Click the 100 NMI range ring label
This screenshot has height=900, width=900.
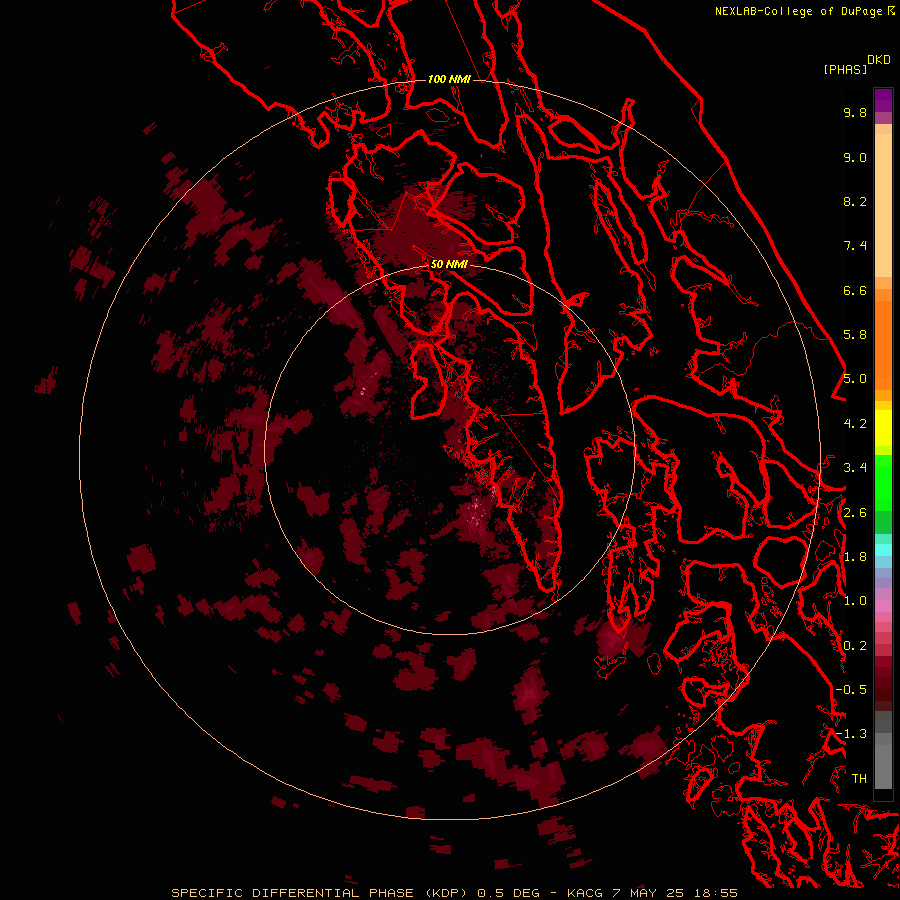pos(449,79)
